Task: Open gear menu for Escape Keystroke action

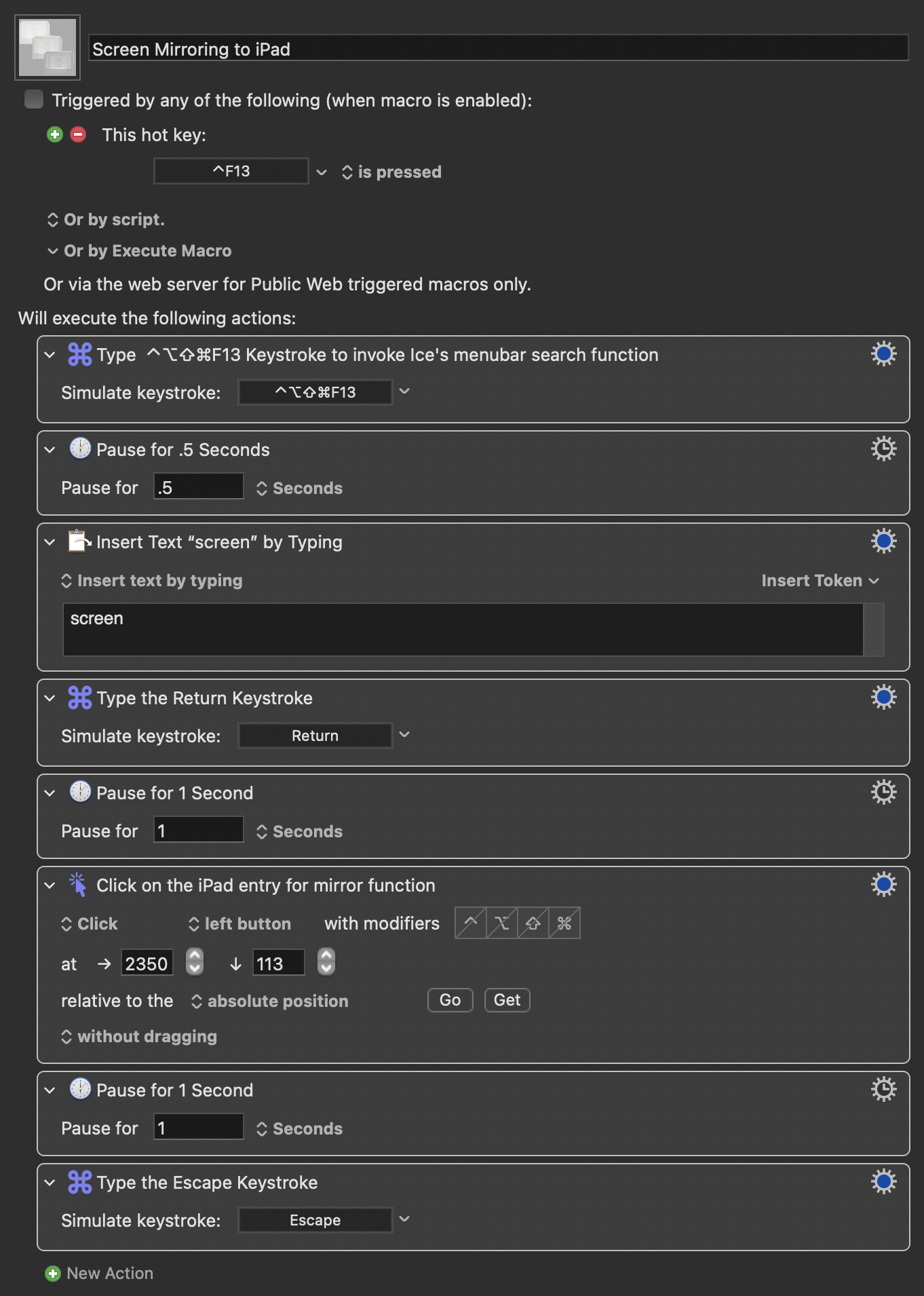Action: pos(883,1182)
